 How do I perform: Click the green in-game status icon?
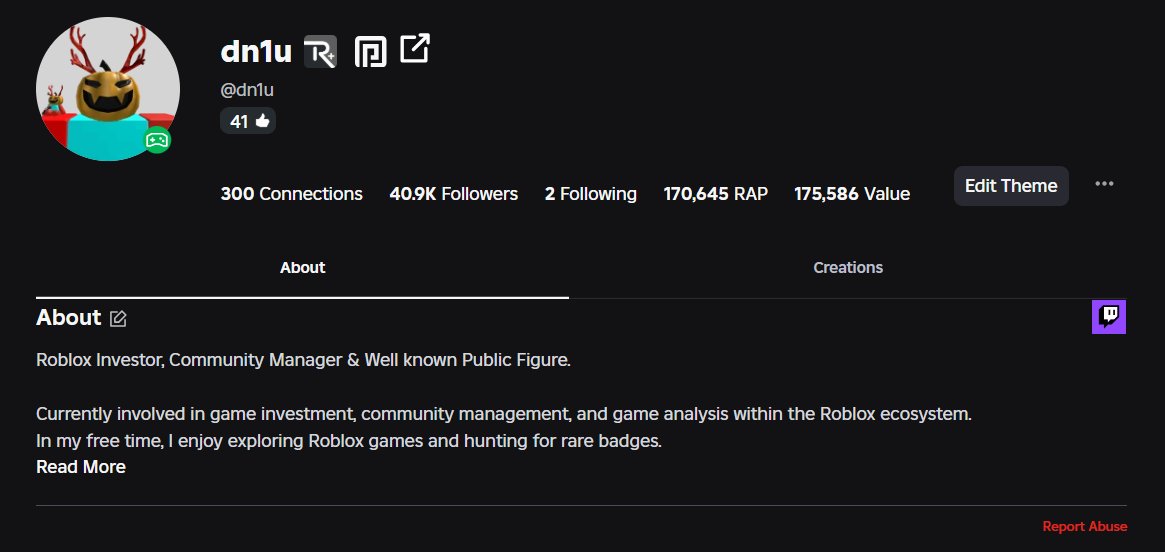click(157, 140)
